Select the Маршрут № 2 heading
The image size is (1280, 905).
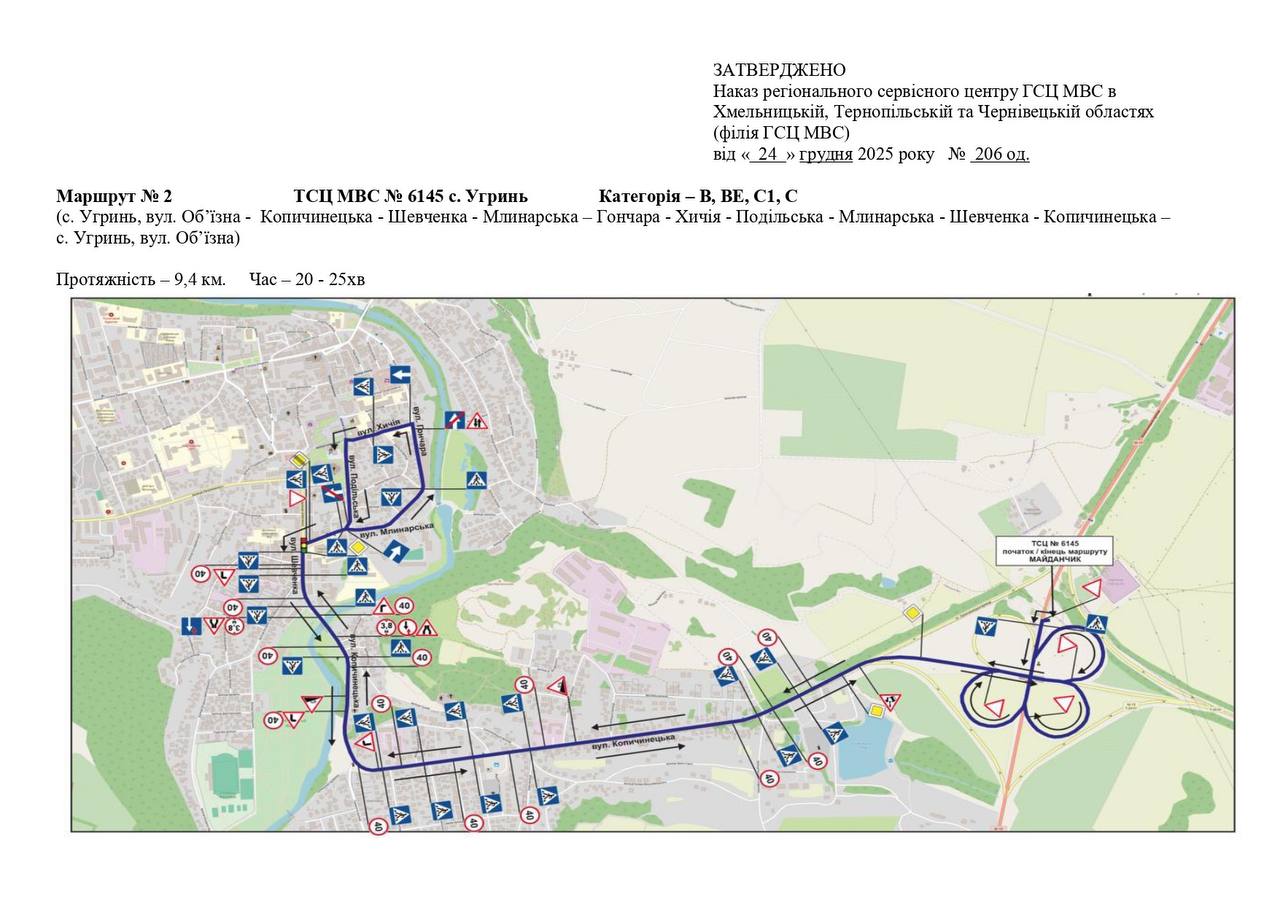point(114,196)
